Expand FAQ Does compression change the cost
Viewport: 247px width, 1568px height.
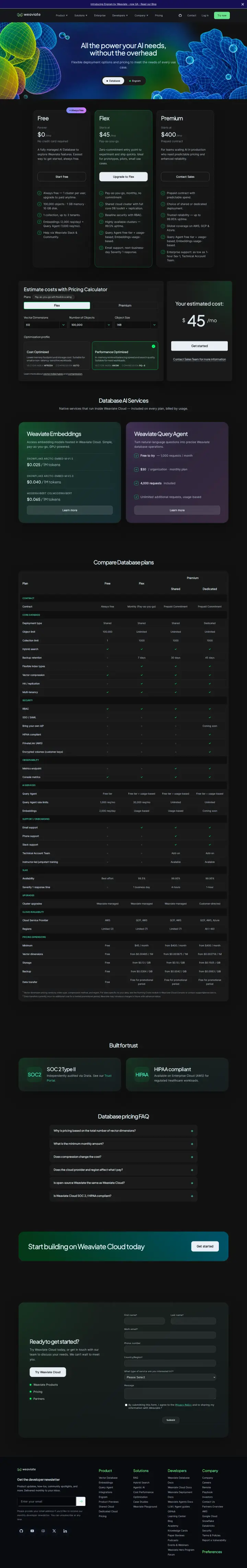[123, 1157]
